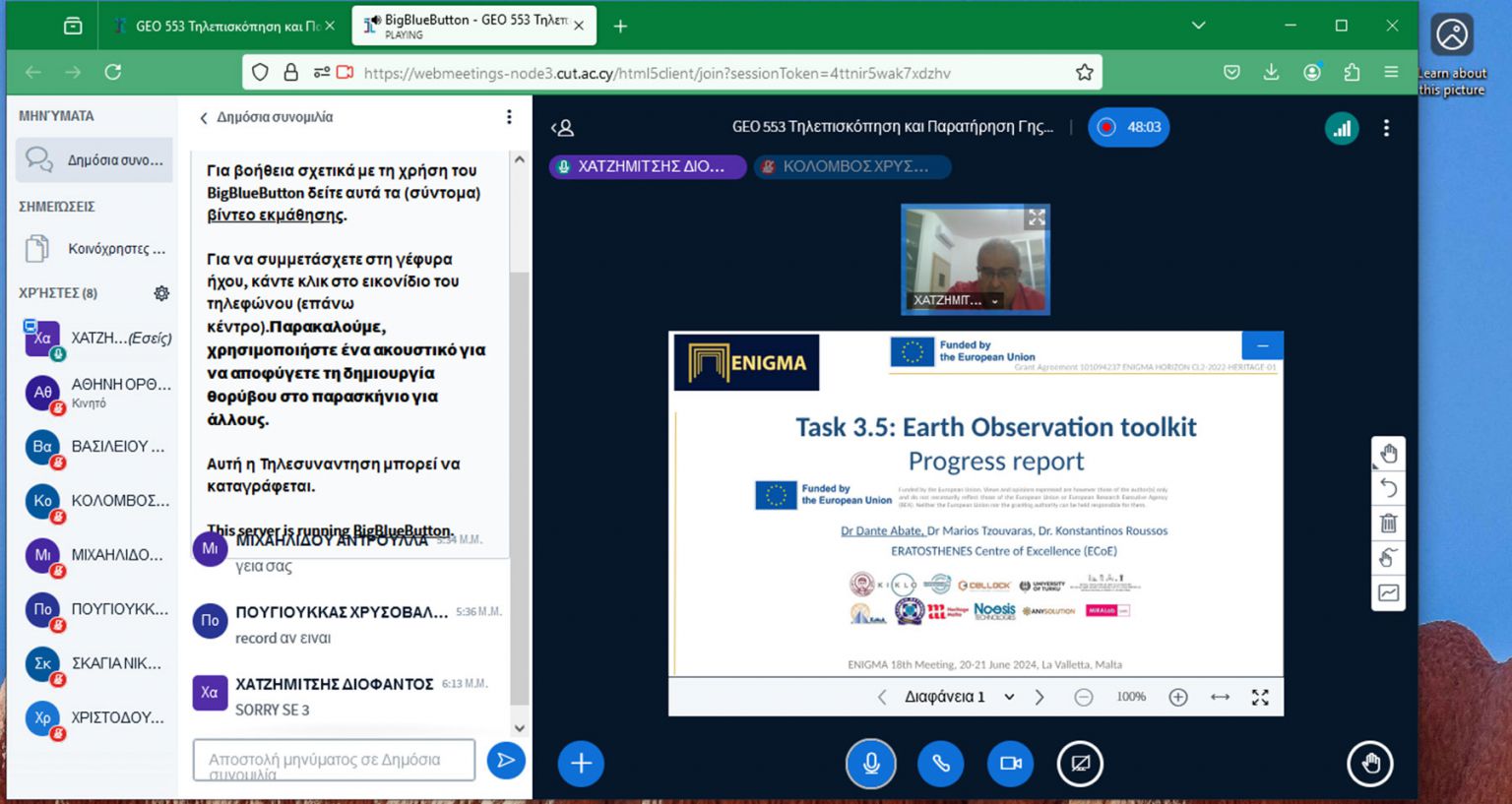Mute the microphone button
The height and width of the screenshot is (804, 1512).
871,763
